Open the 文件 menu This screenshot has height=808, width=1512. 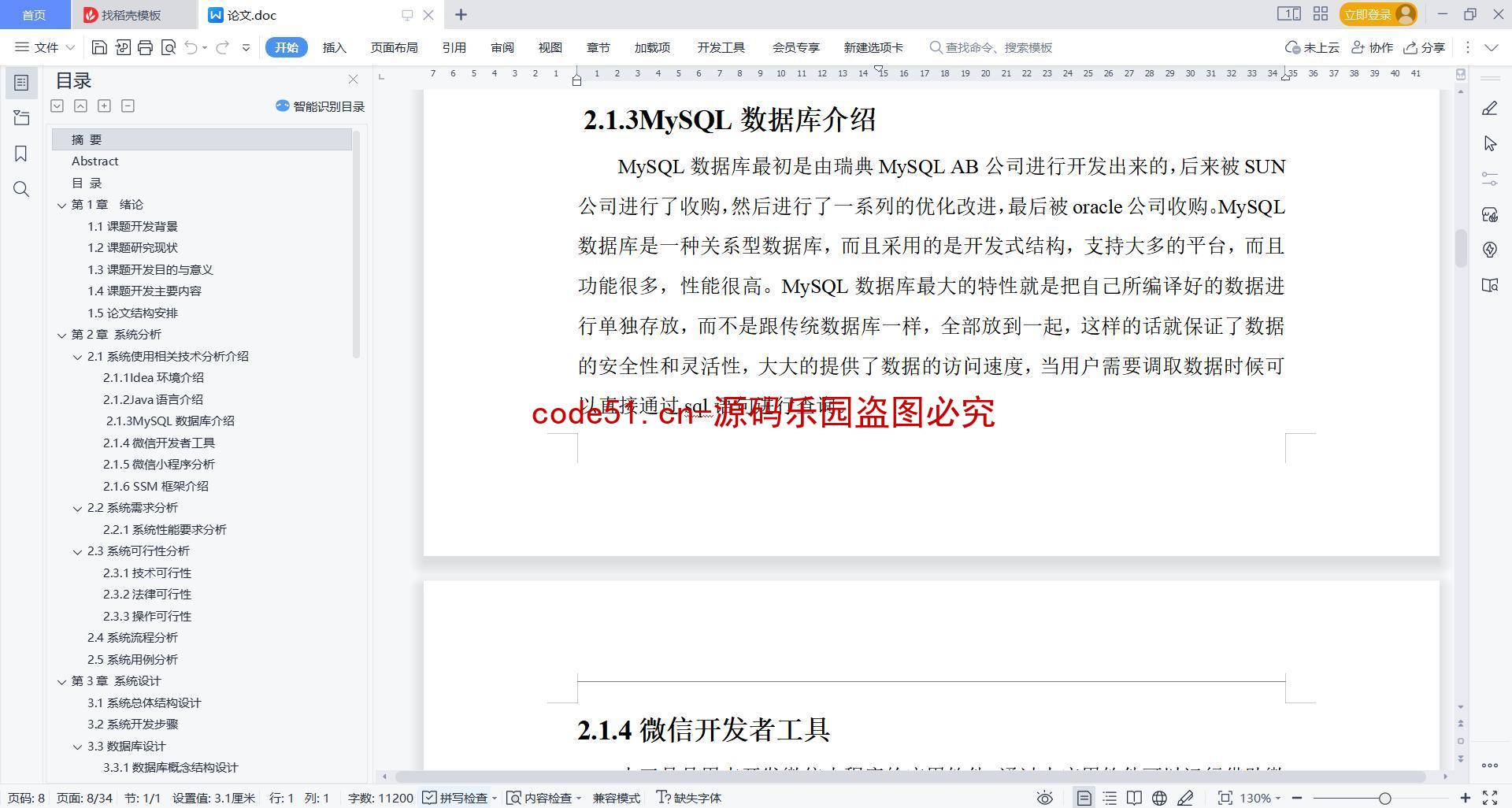pyautogui.click(x=45, y=47)
